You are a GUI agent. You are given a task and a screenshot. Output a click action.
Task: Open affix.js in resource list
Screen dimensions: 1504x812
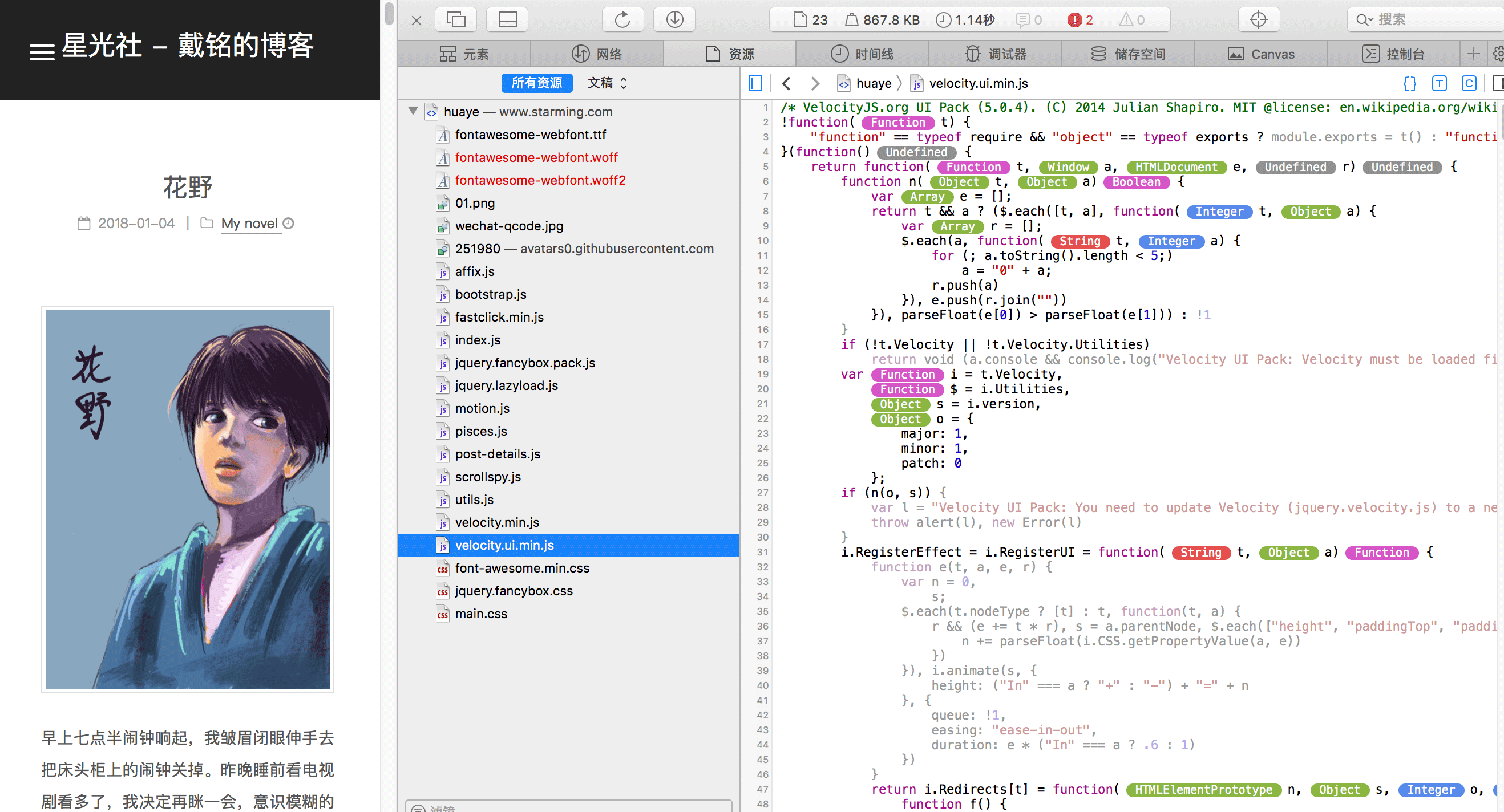569,271
